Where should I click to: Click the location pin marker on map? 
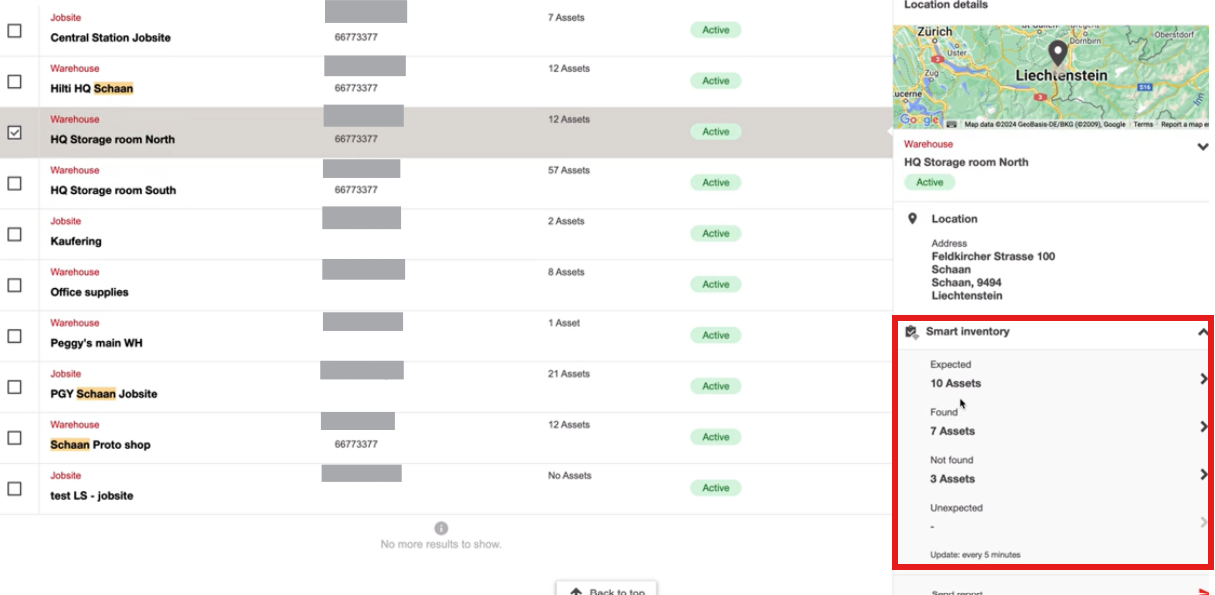pos(1057,54)
